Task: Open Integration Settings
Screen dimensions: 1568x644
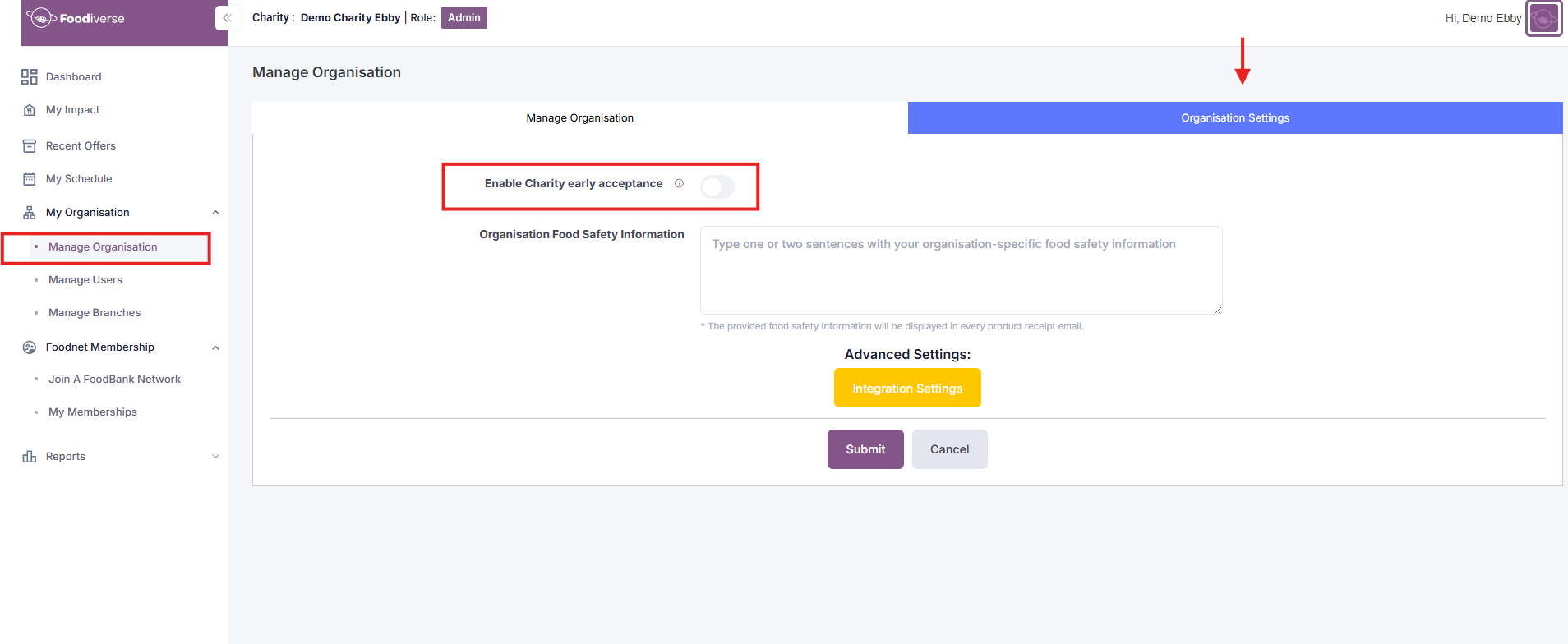Action: [906, 388]
